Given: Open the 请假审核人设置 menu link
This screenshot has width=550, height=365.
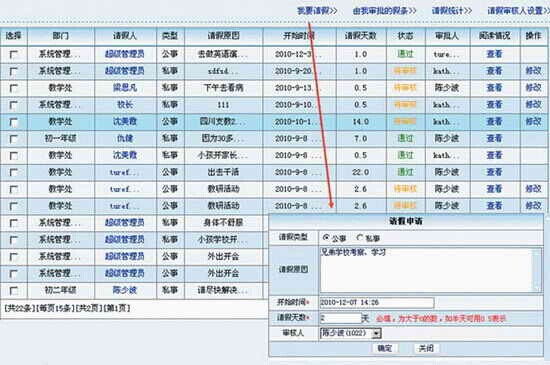Looking at the screenshot, I should pos(518,11).
